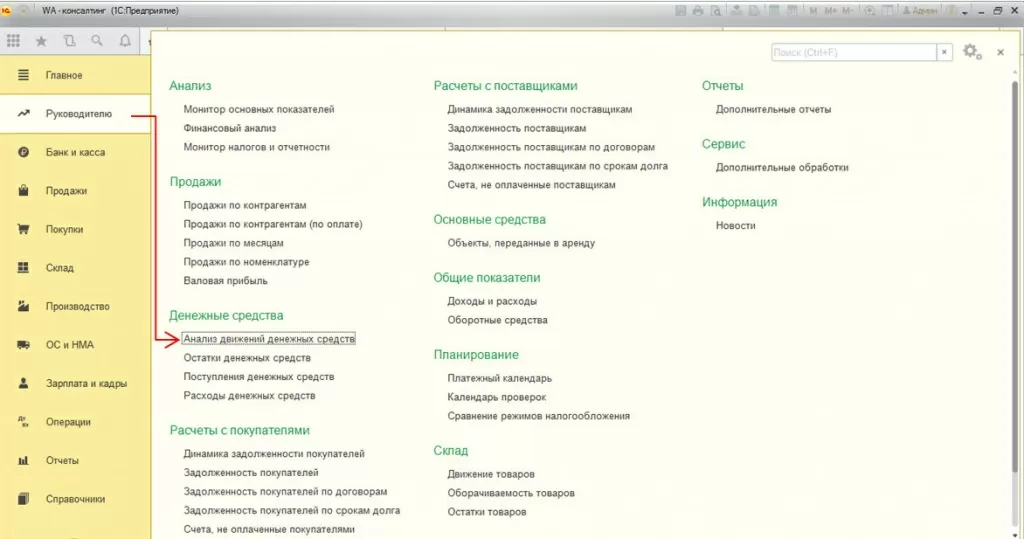Viewport: 1024px width, 539px height.
Task: Open the sections menu grid icon
Action: [13, 41]
